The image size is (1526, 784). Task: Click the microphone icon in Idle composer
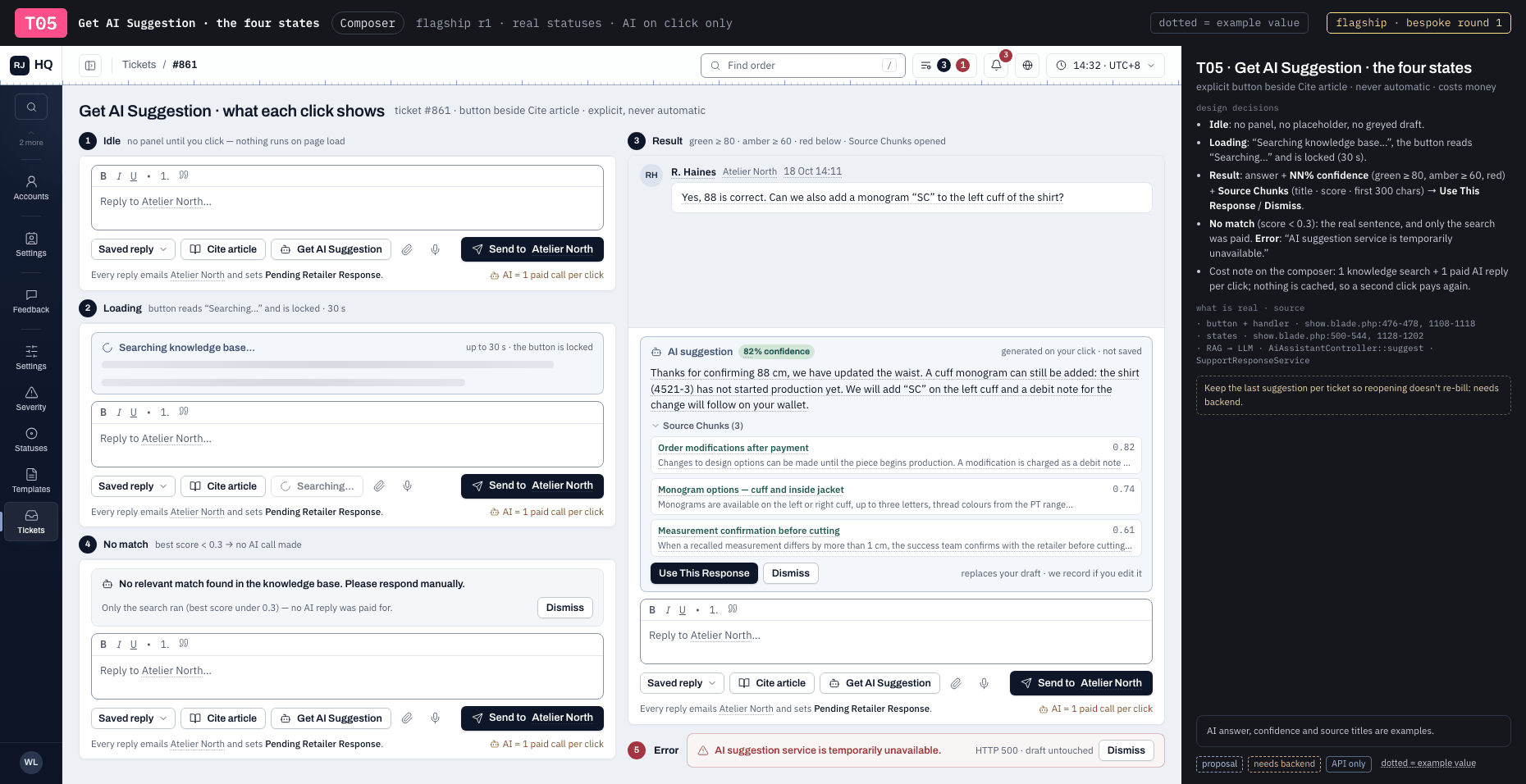436,249
